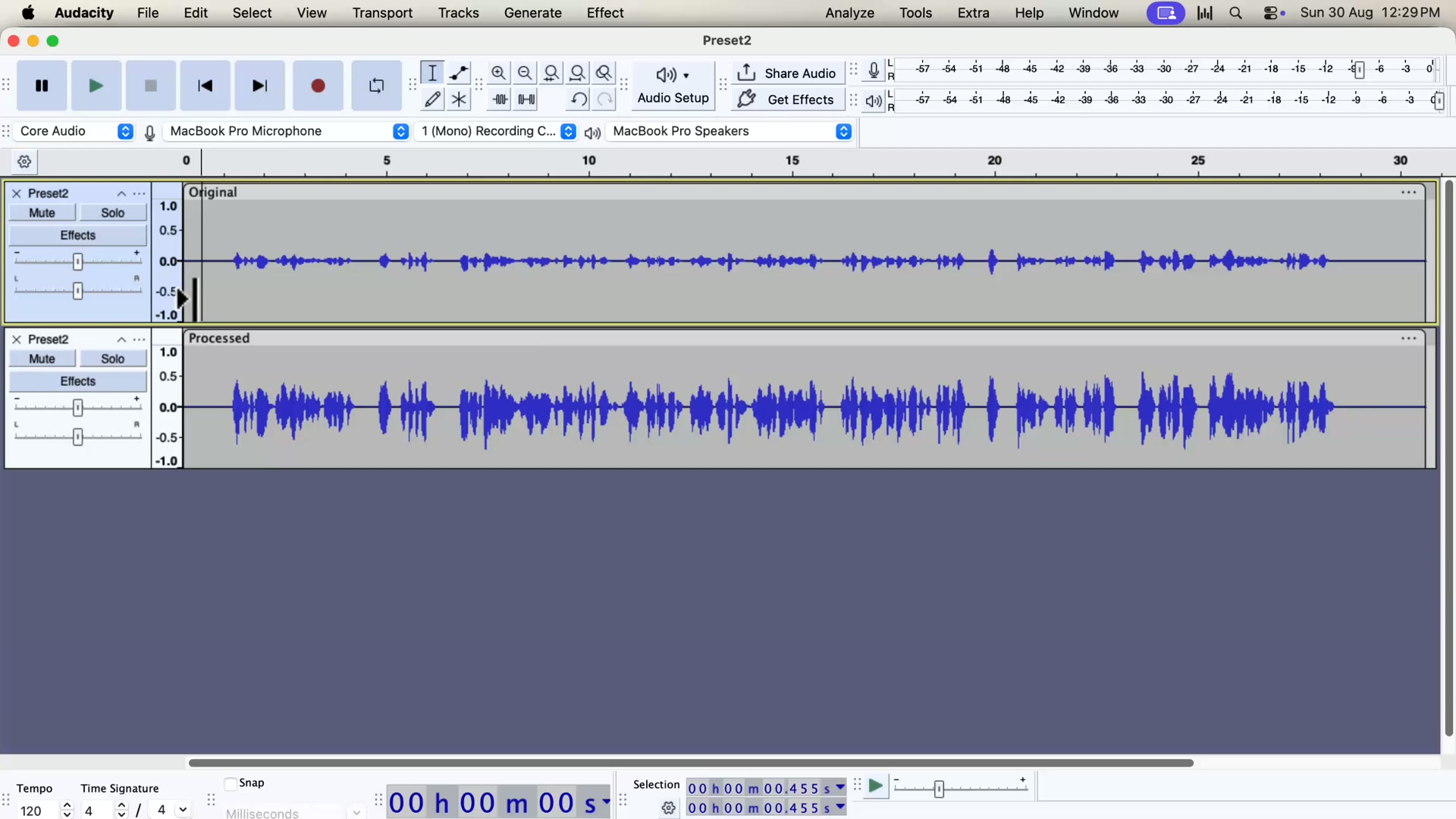
Task: Open the Analyze menu
Action: [x=849, y=13]
